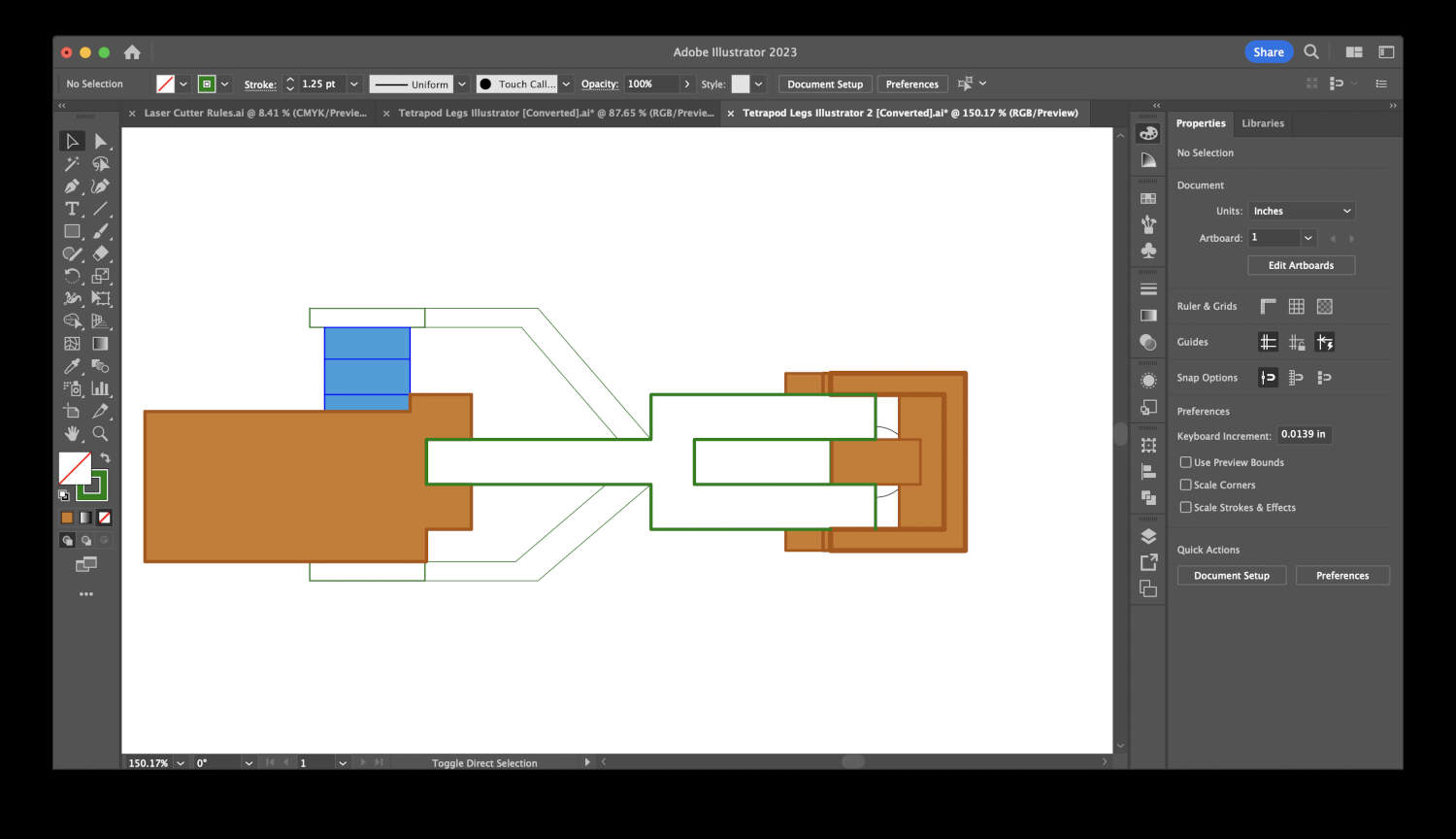Select the Pen tool
1456x839 pixels.
(x=71, y=186)
